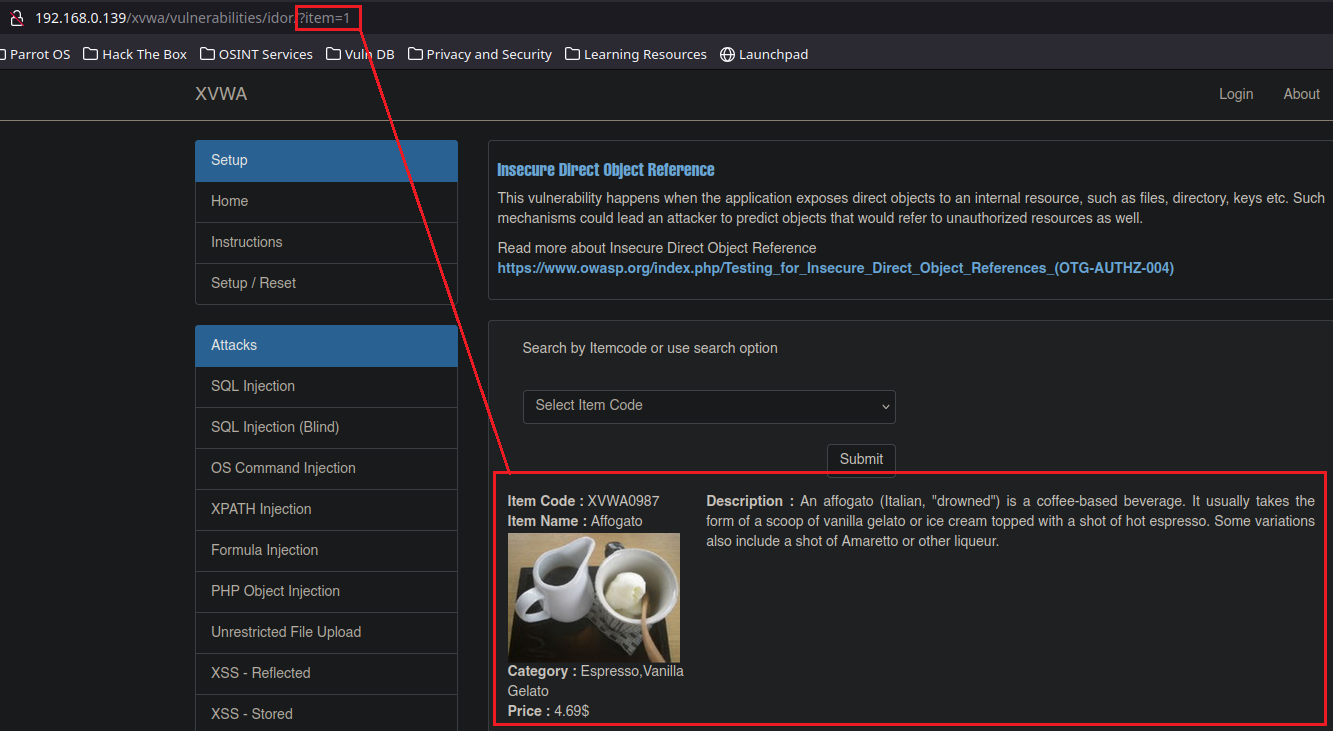Navigate to Setup / Reset

point(253,283)
